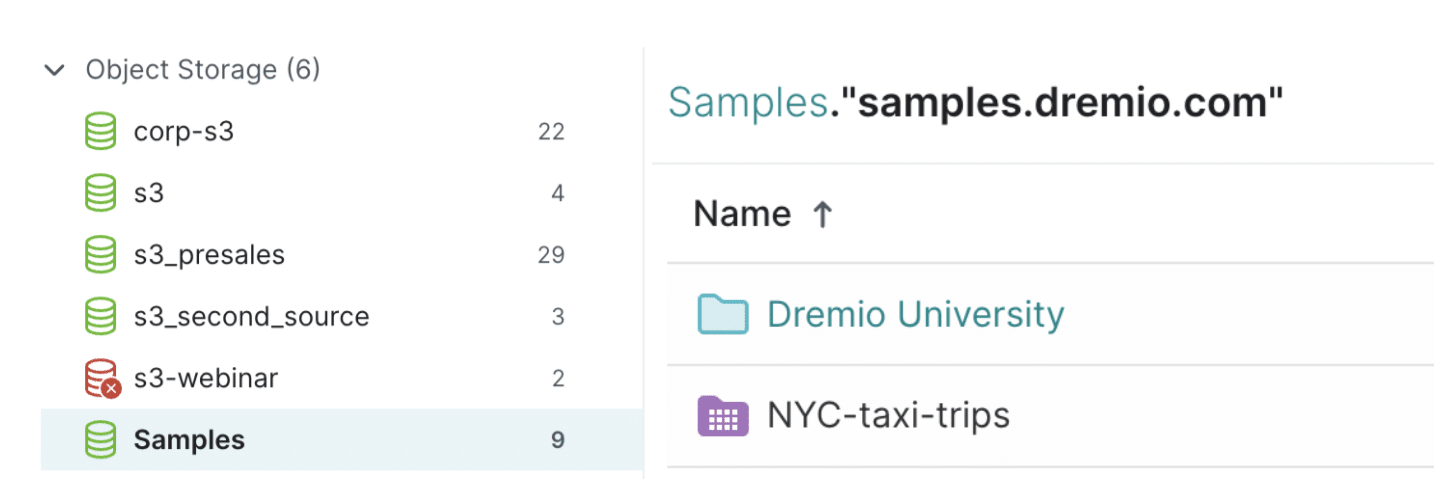This screenshot has width=1434, height=496.
Task: Click the corp-s3 database icon
Action: pyautogui.click(x=100, y=131)
